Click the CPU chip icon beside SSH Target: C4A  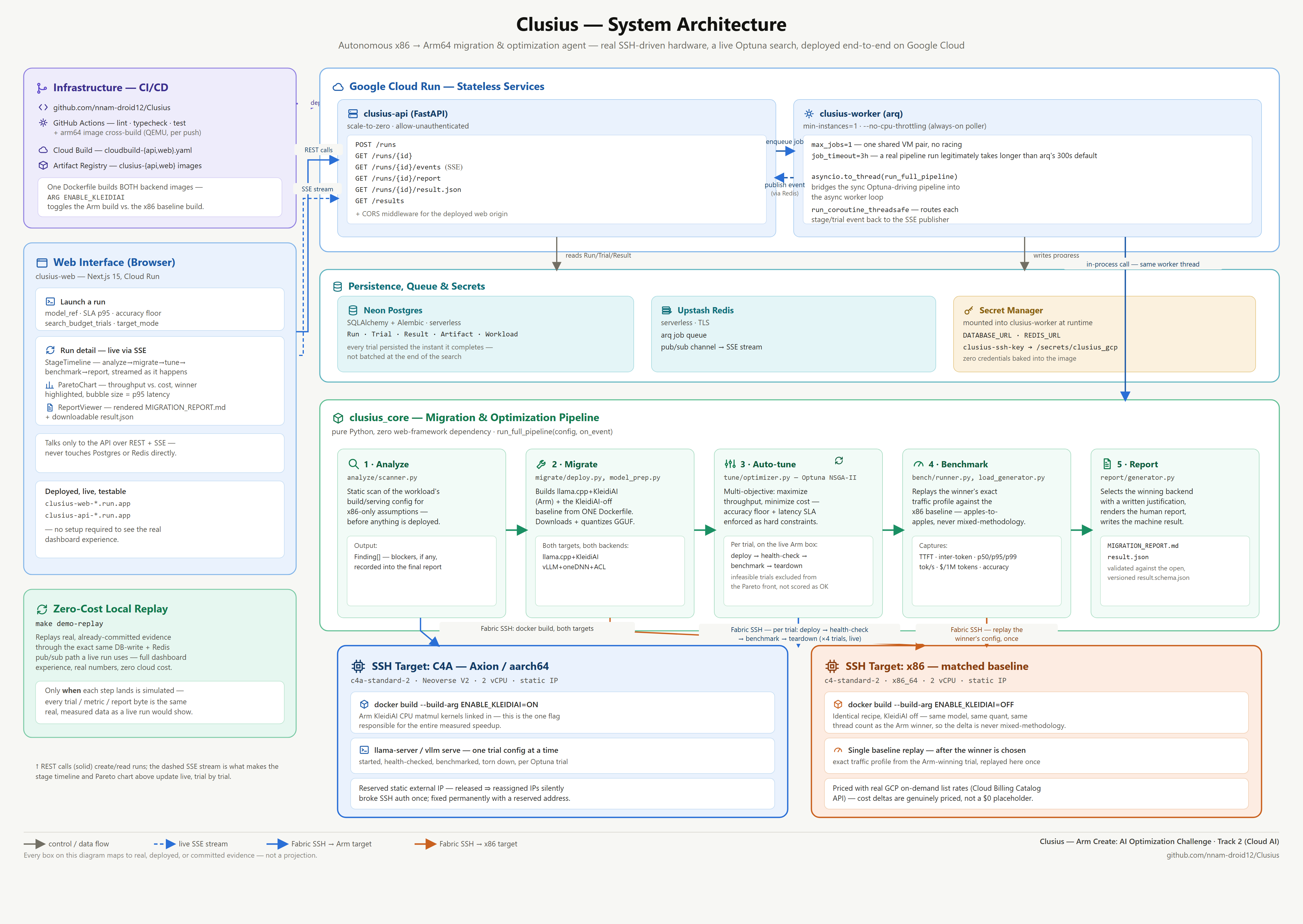click(358, 666)
